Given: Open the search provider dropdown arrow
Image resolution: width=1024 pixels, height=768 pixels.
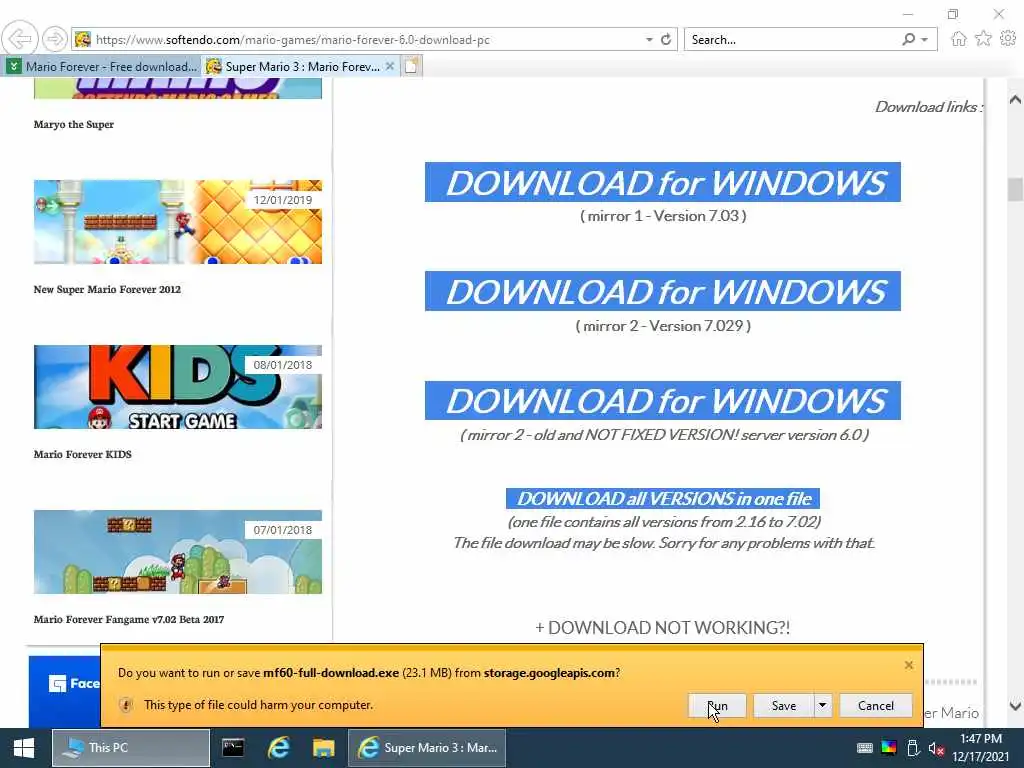Looking at the screenshot, I should pyautogui.click(x=924, y=40).
